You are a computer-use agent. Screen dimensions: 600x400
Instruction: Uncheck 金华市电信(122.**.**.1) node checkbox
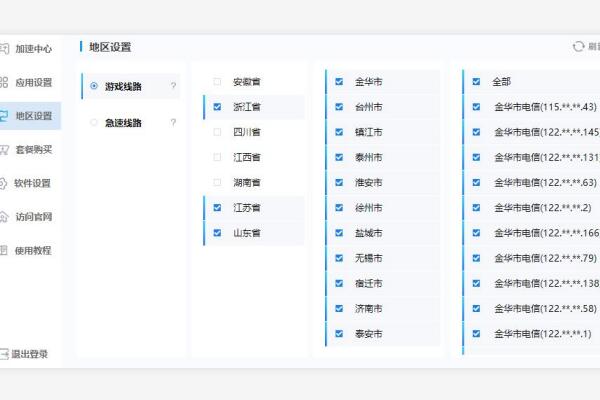476,334
